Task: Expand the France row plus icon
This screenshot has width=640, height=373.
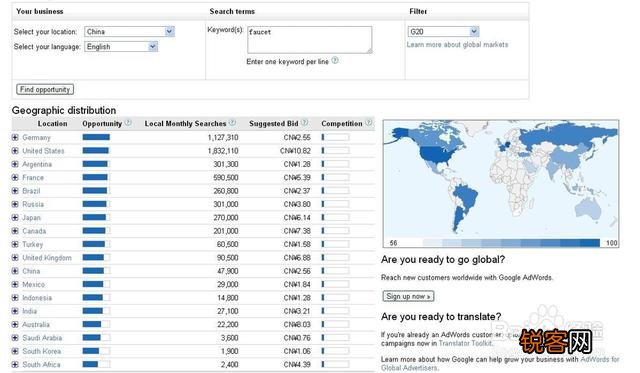Action: [x=15, y=178]
